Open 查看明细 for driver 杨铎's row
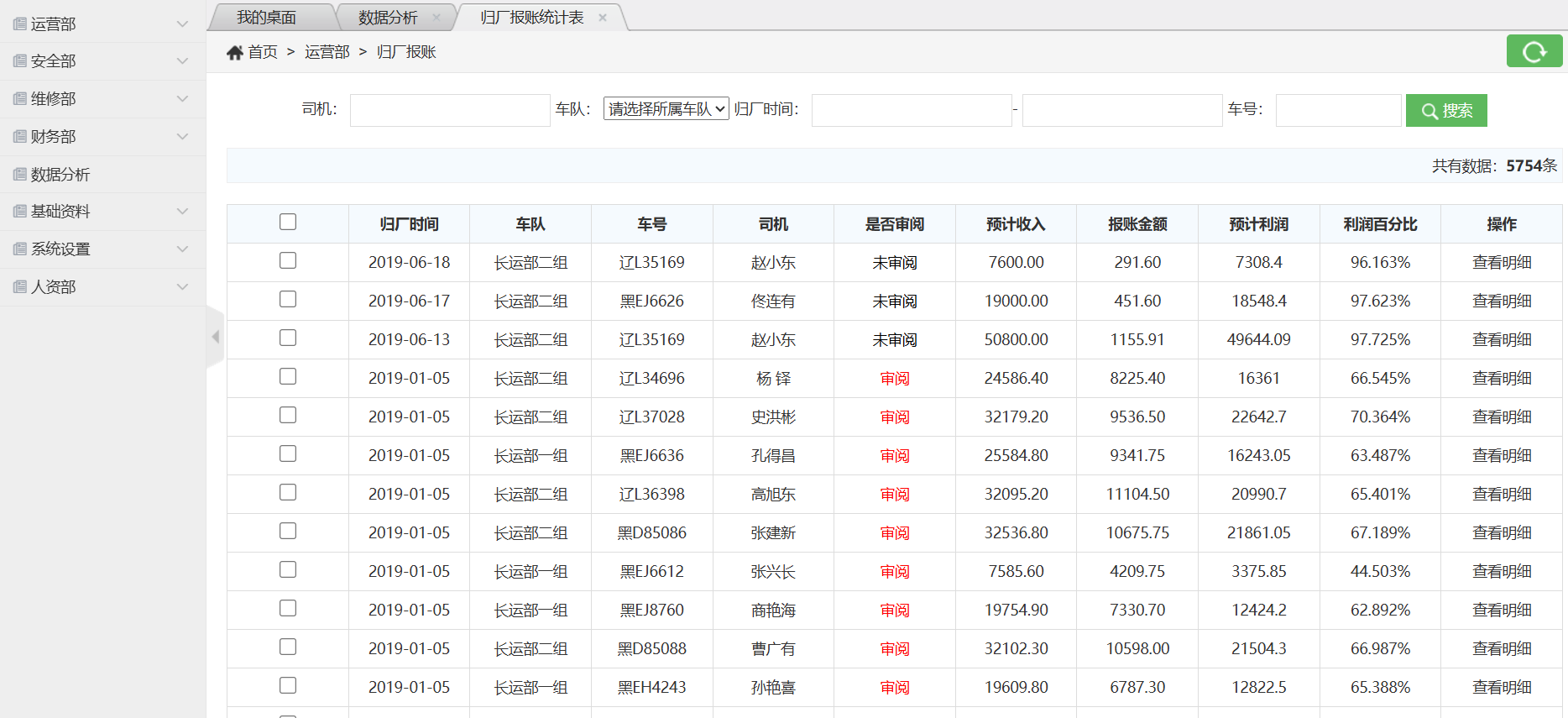The height and width of the screenshot is (718, 1568). pos(1501,379)
